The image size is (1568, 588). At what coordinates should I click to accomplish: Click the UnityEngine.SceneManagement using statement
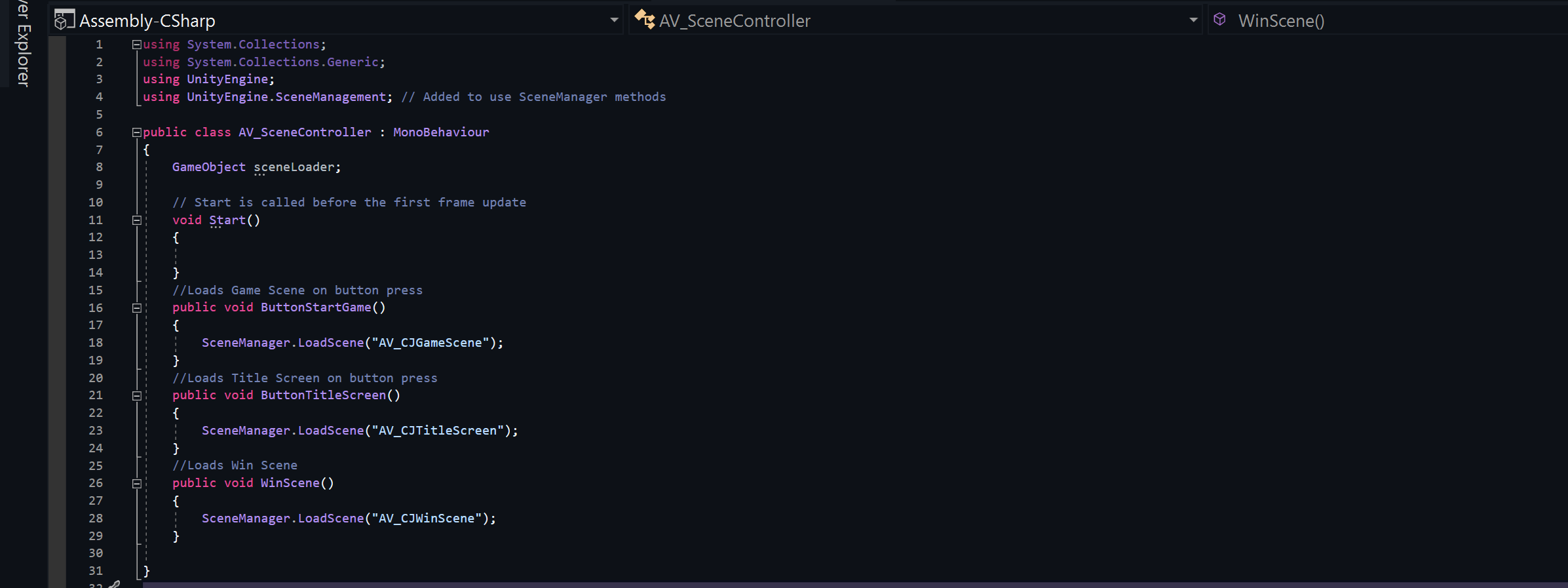pyautogui.click(x=267, y=97)
